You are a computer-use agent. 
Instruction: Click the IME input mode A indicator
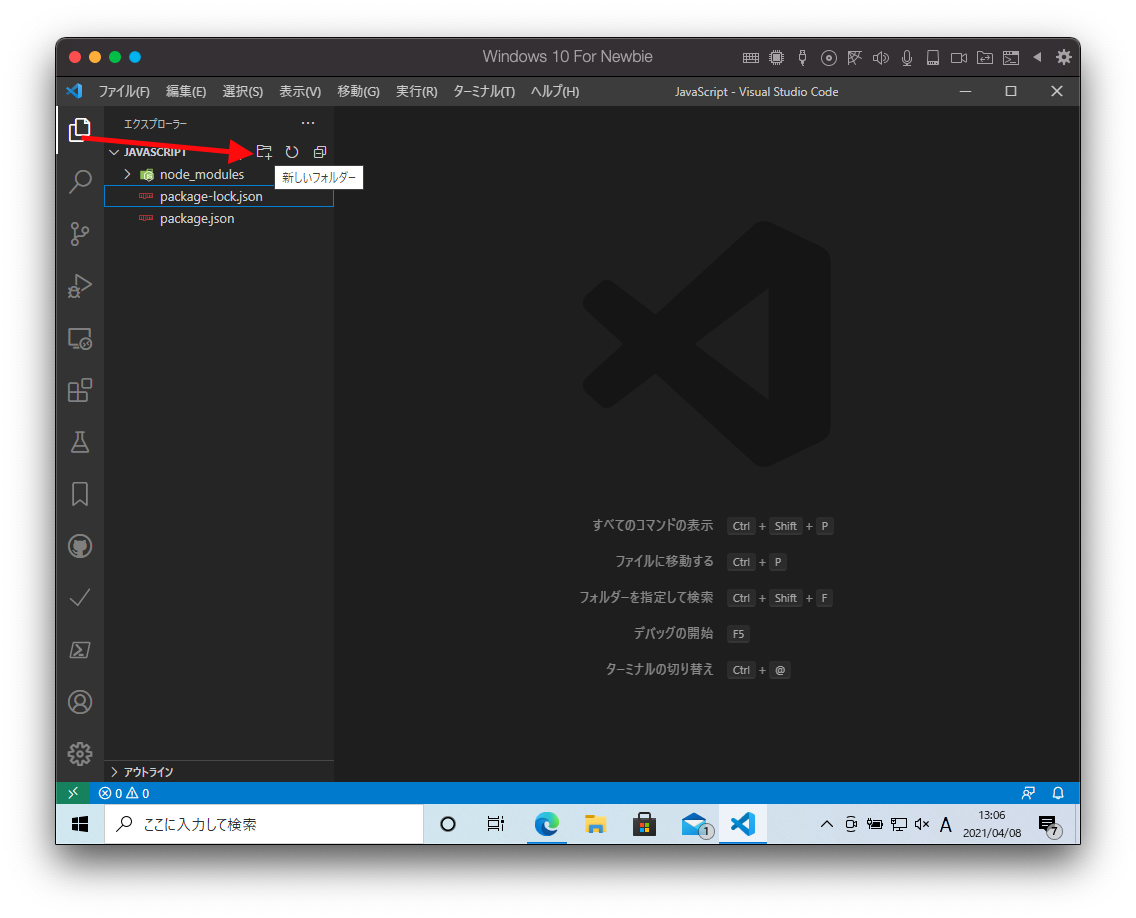tap(945, 824)
